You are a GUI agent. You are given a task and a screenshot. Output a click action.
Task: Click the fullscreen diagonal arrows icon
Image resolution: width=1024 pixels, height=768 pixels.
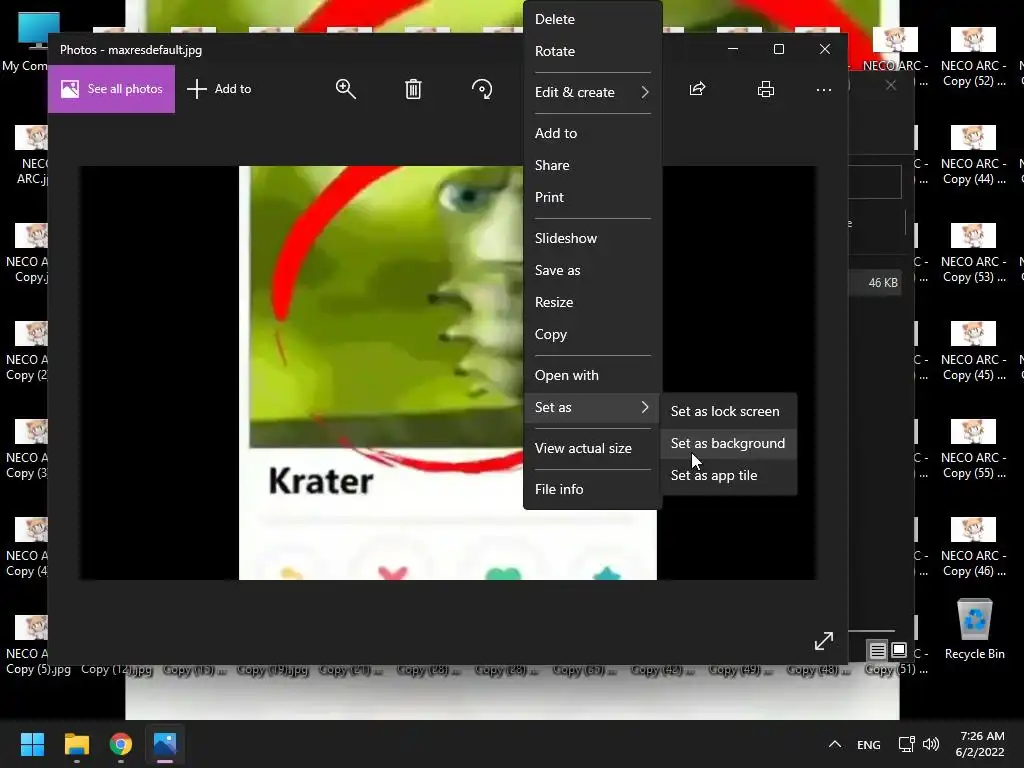tap(824, 641)
